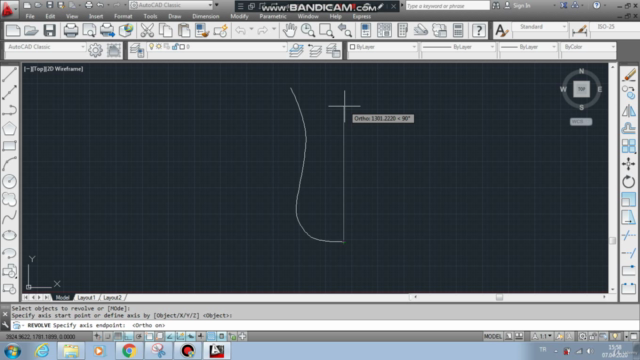Open the Layer Properties Manager

pyautogui.click(x=137, y=50)
